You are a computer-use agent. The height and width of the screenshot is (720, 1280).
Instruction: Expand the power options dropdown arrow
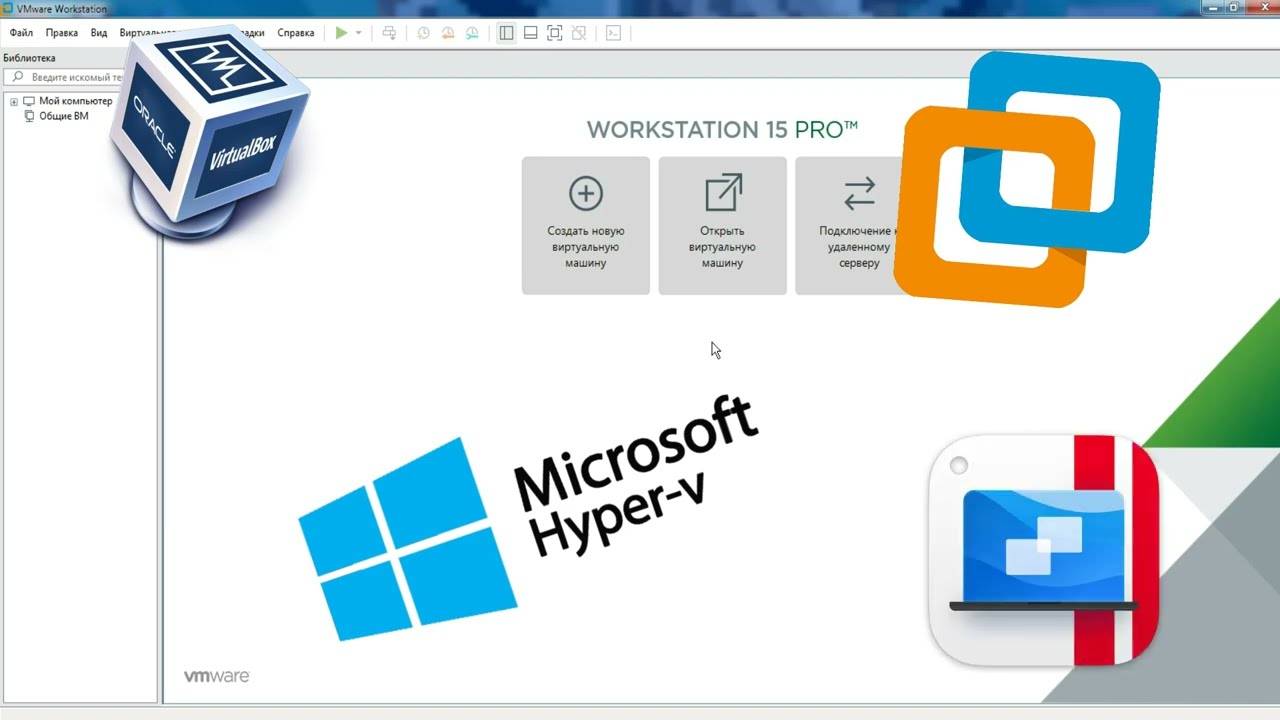tap(359, 33)
